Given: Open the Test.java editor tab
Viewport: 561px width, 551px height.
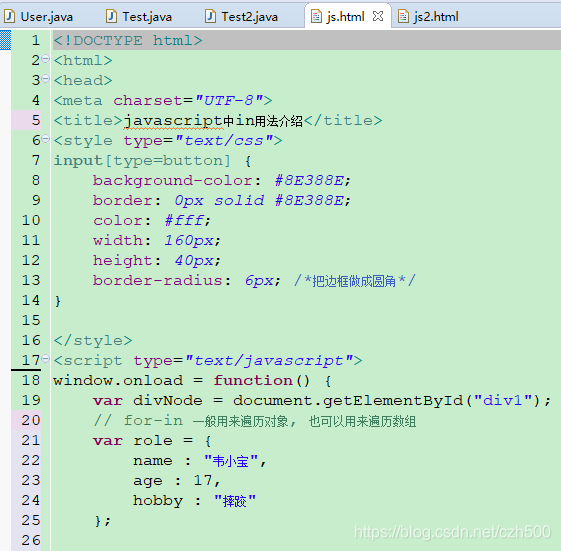Looking at the screenshot, I should tap(147, 16).
